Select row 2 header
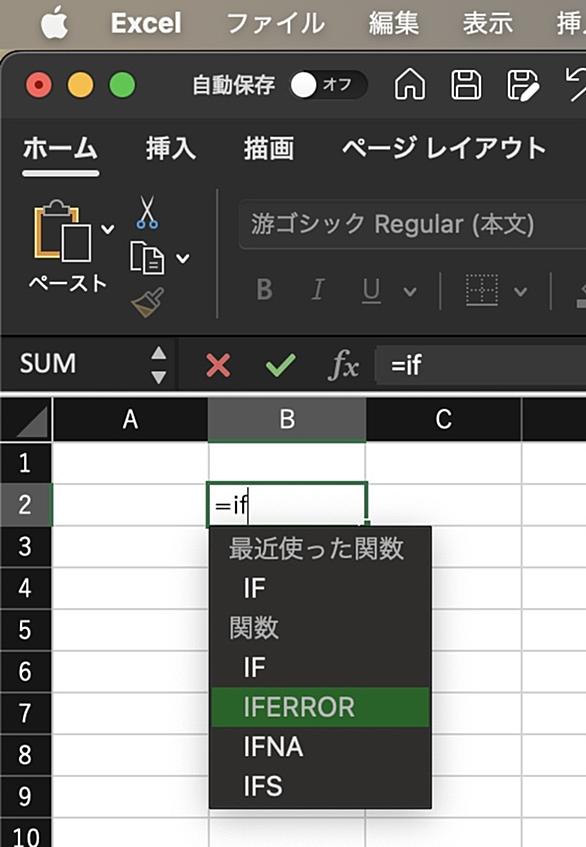This screenshot has height=847, width=586. [25, 505]
